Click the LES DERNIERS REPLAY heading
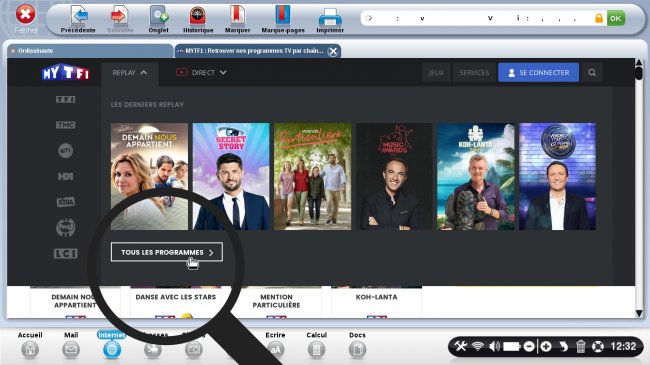Viewport: 650px width, 365px height. [x=147, y=105]
